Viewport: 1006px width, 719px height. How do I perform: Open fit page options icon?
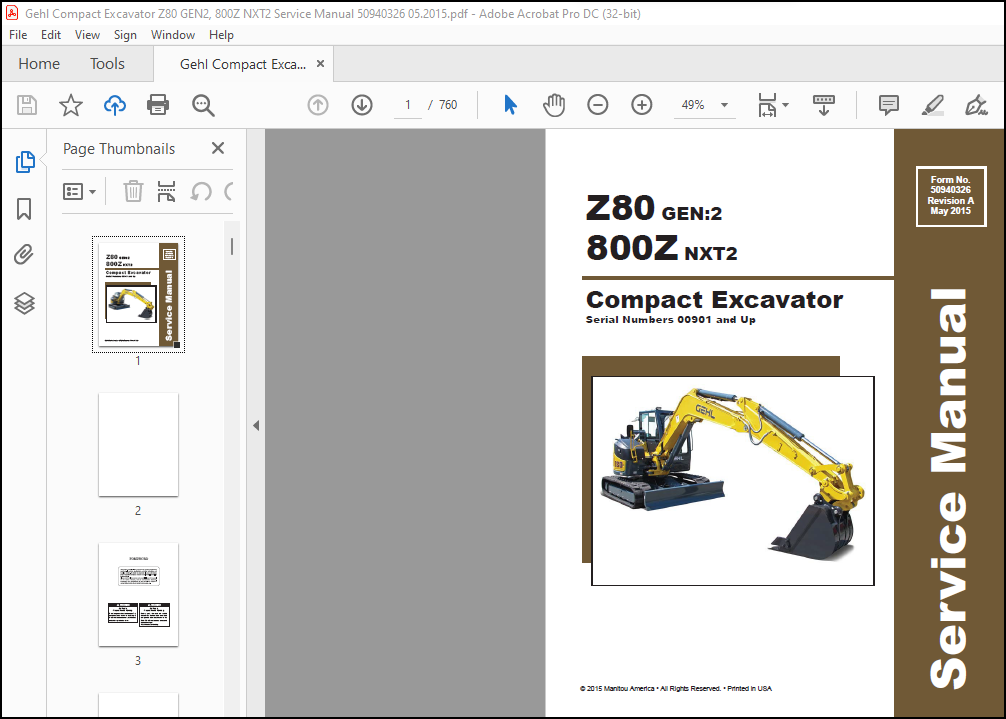point(772,105)
